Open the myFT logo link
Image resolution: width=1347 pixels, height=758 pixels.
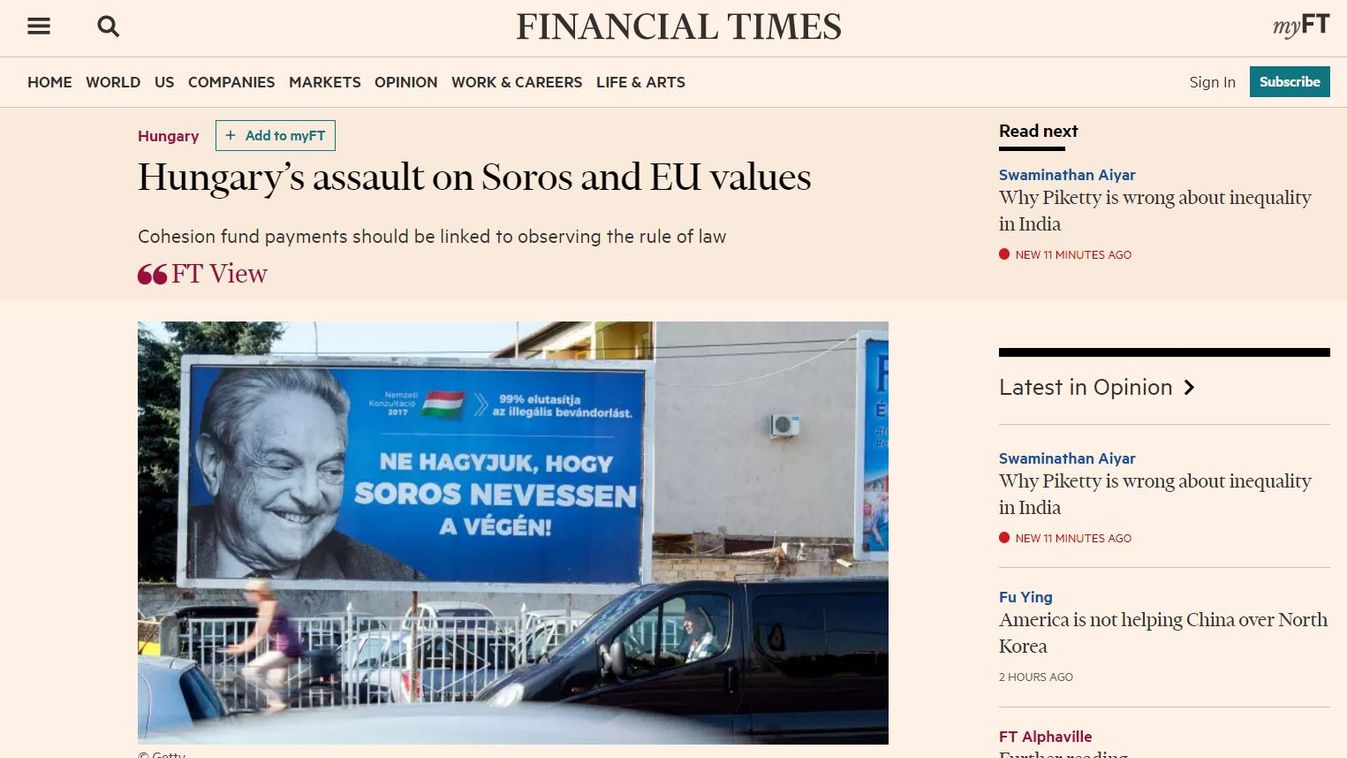tap(1300, 26)
